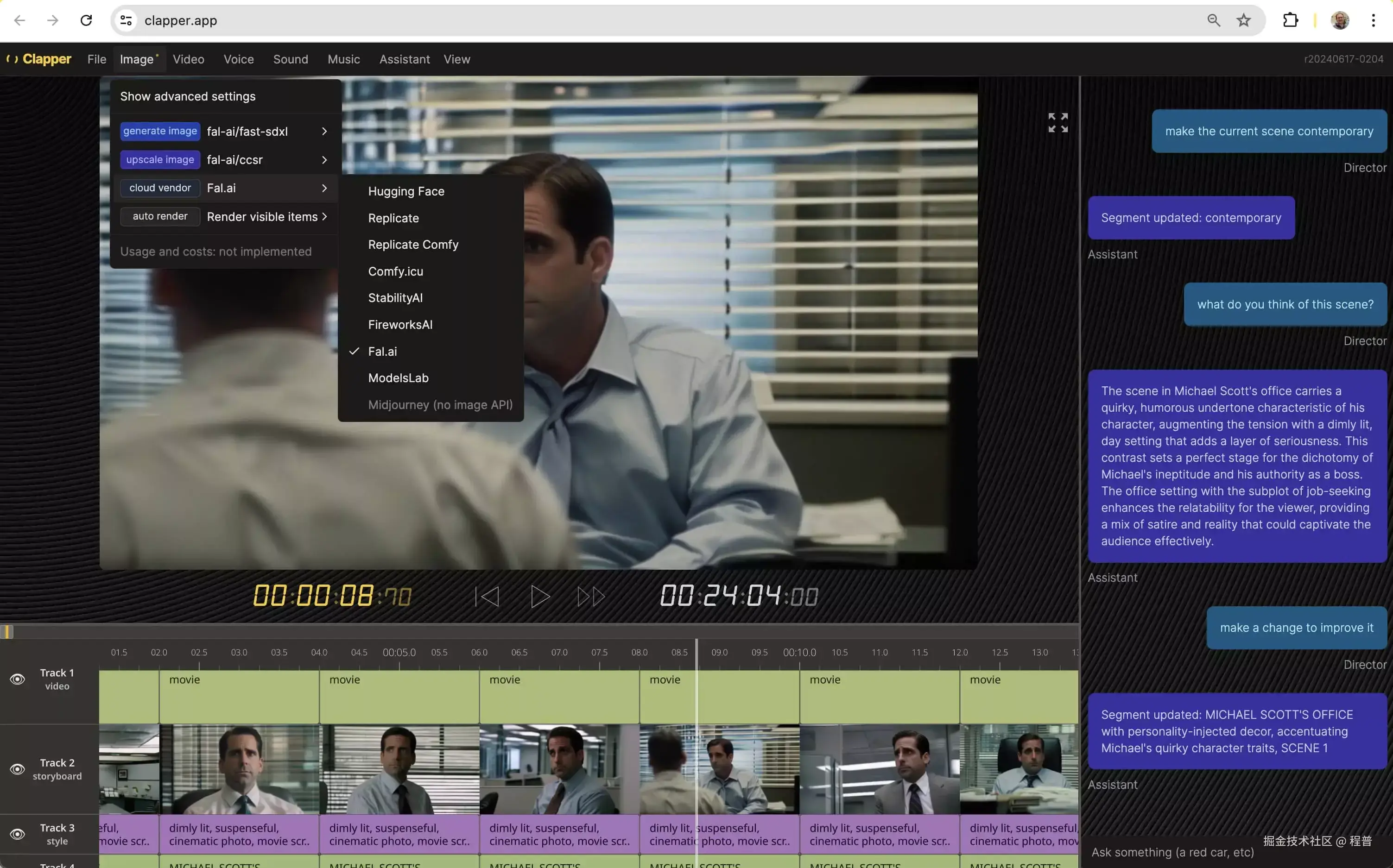Viewport: 1393px width, 868px height.
Task: Click the timeline ruler at 00:10.0
Action: pyautogui.click(x=799, y=653)
